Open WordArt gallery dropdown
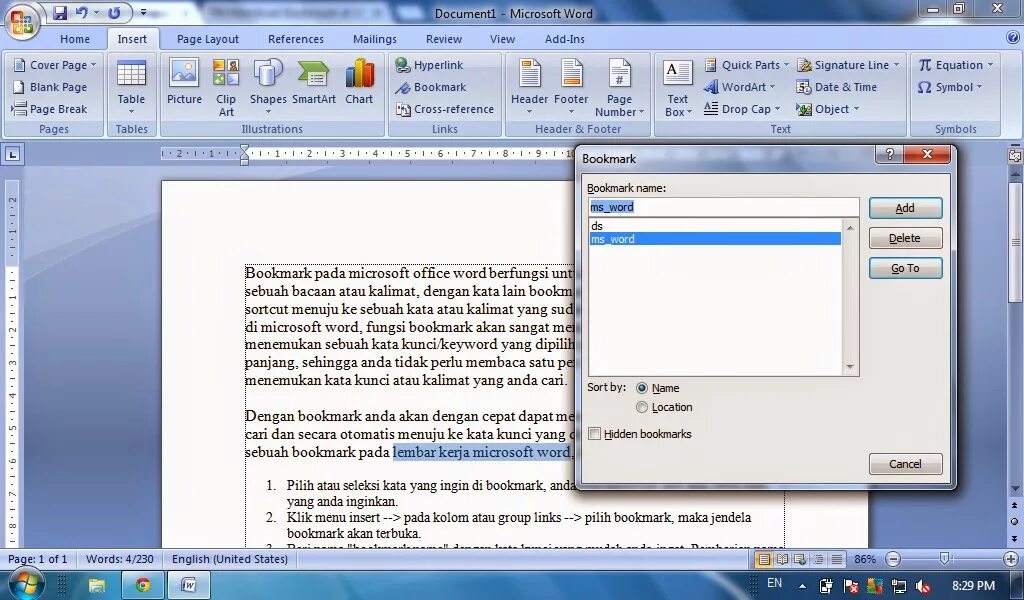The image size is (1024, 600). click(x=739, y=87)
